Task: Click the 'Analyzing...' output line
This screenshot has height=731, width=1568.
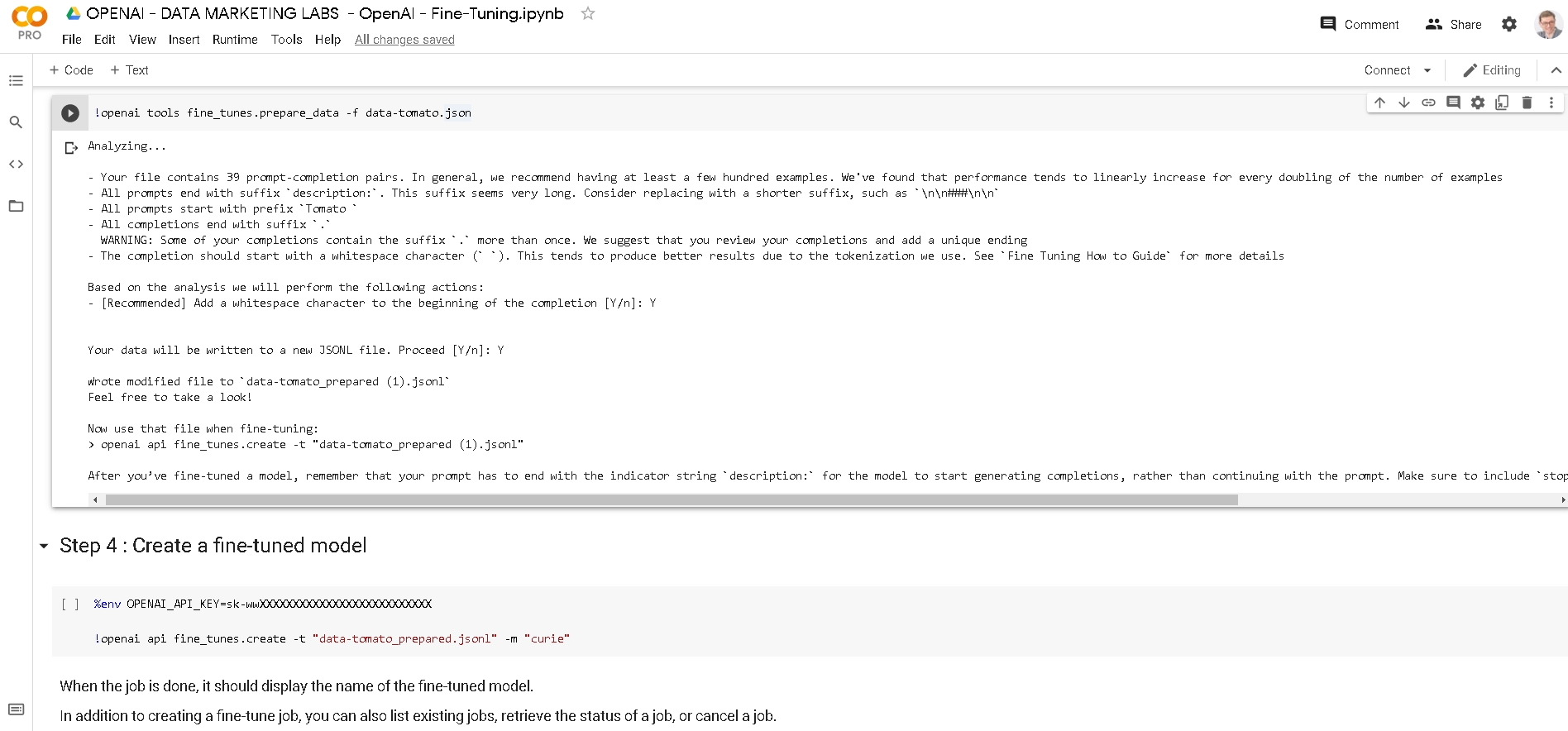Action: 127,146
